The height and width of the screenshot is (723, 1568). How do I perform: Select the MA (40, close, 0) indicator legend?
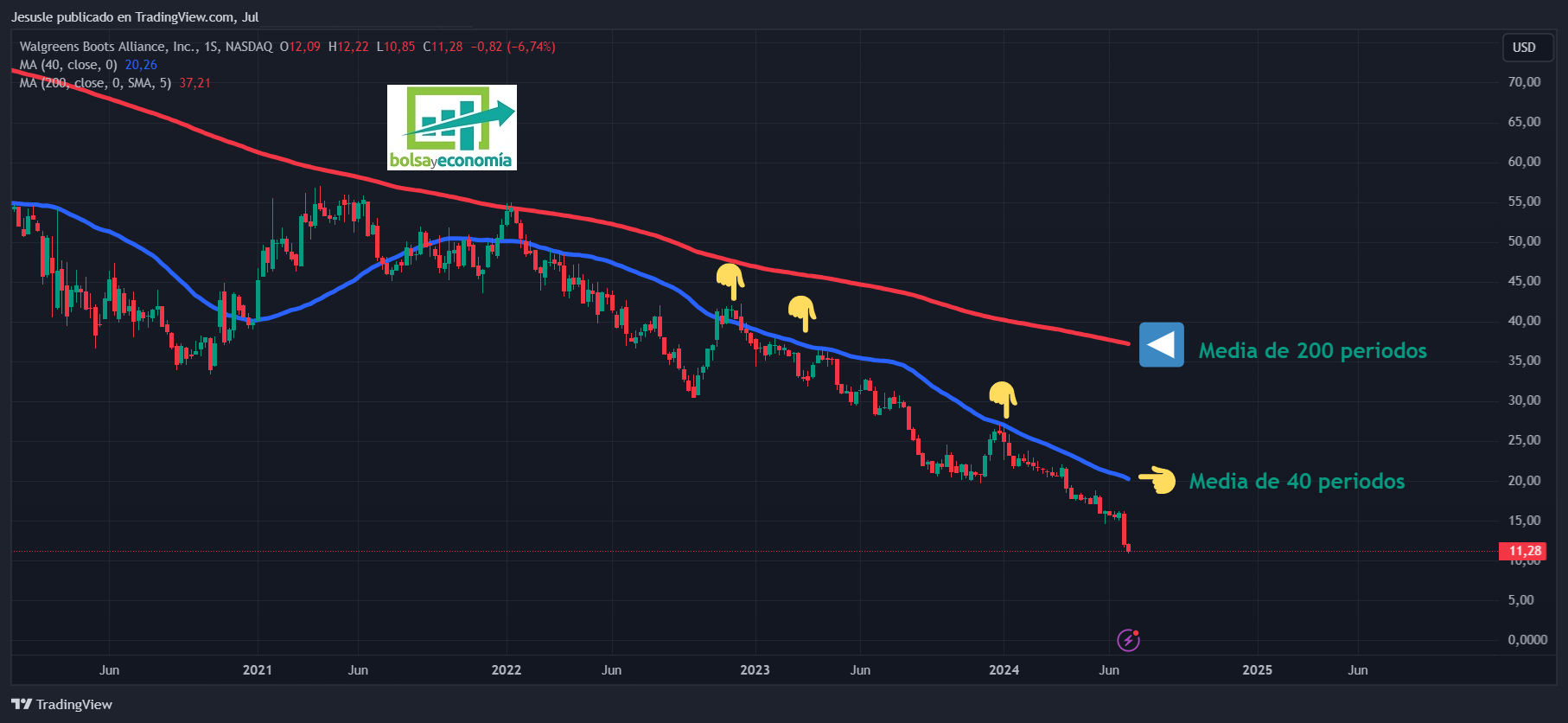click(68, 65)
